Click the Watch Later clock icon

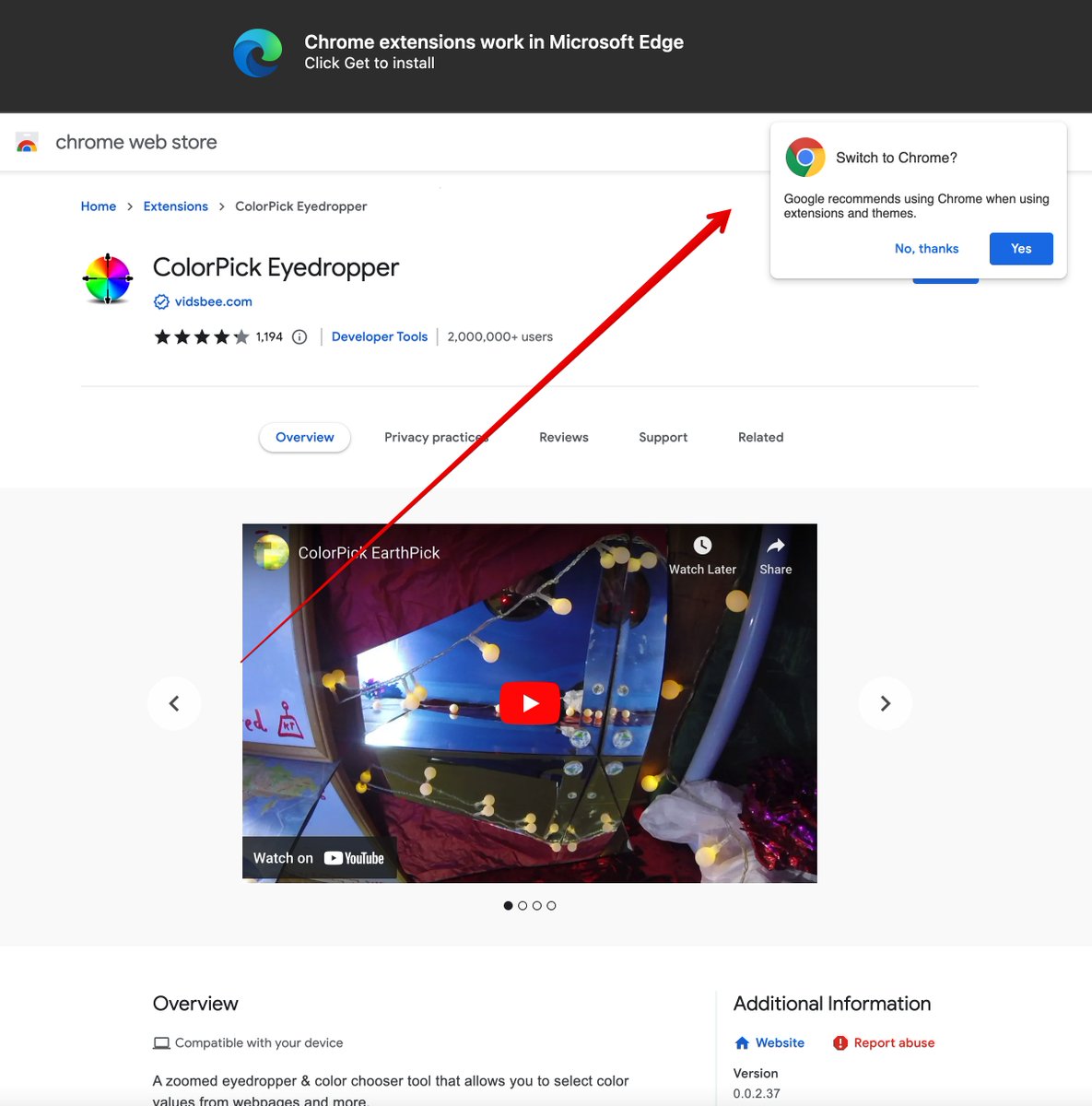[x=702, y=546]
